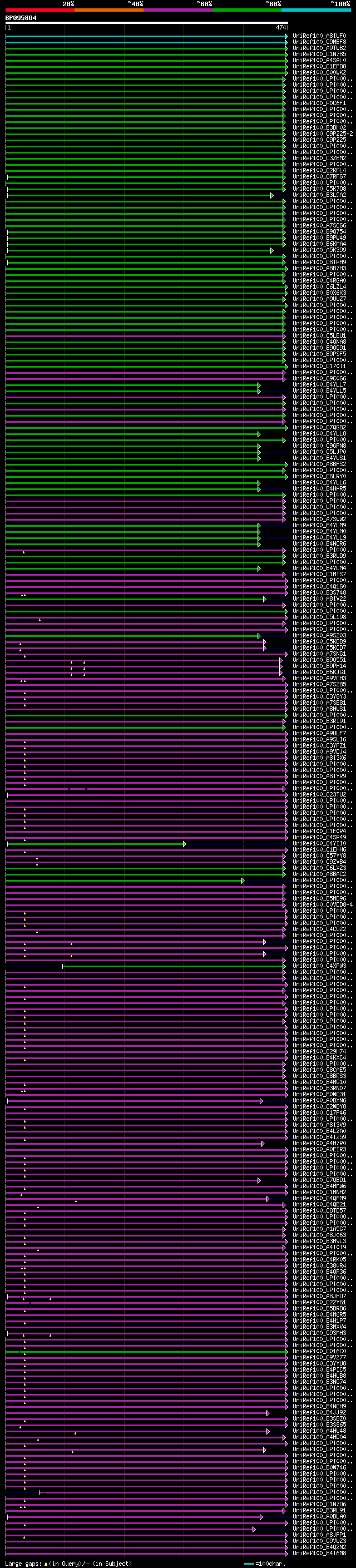Go to the UniRef100_C6LXZ3 label
Viewport: 356px width, 1568px height.
319,868
